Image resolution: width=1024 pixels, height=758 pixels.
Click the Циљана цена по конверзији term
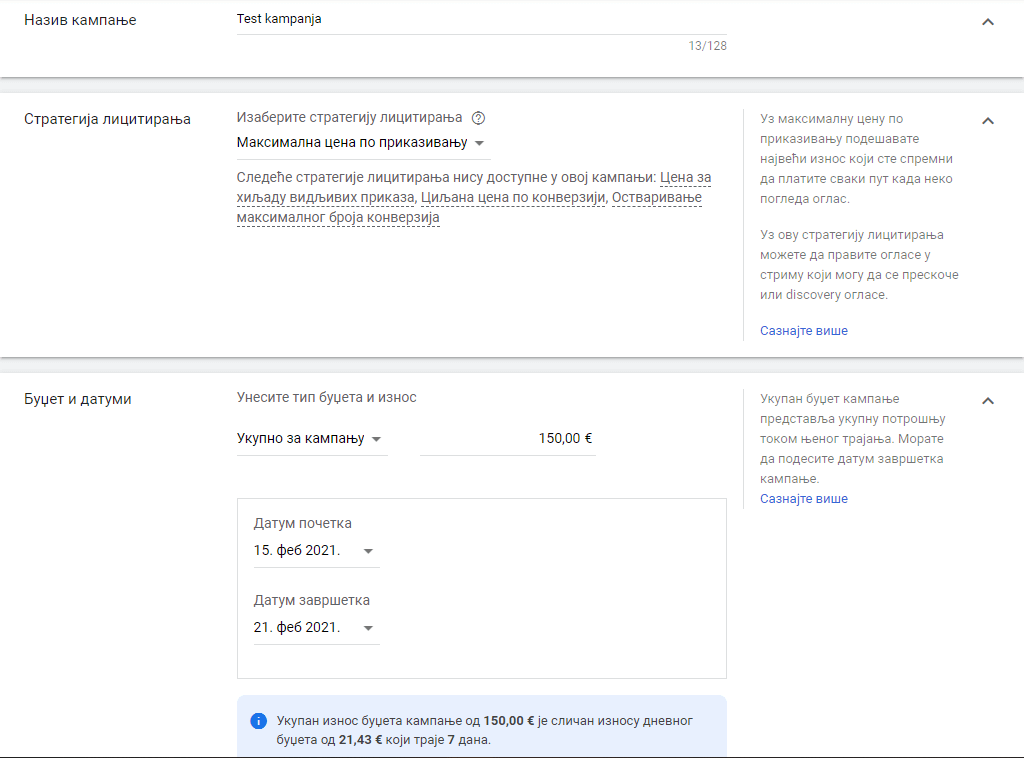(513, 197)
